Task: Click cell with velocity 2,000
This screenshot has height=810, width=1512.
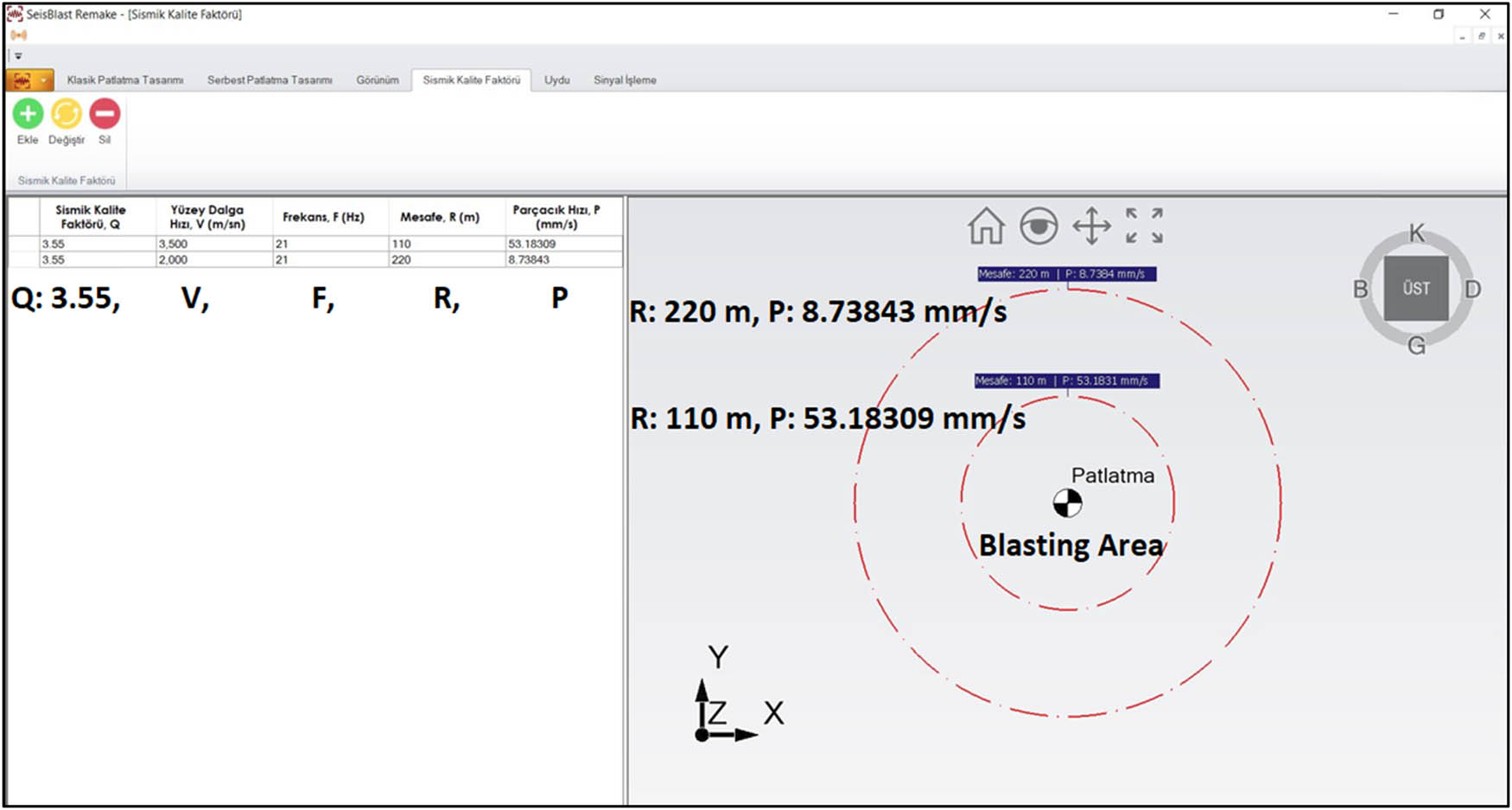Action: tap(214, 259)
